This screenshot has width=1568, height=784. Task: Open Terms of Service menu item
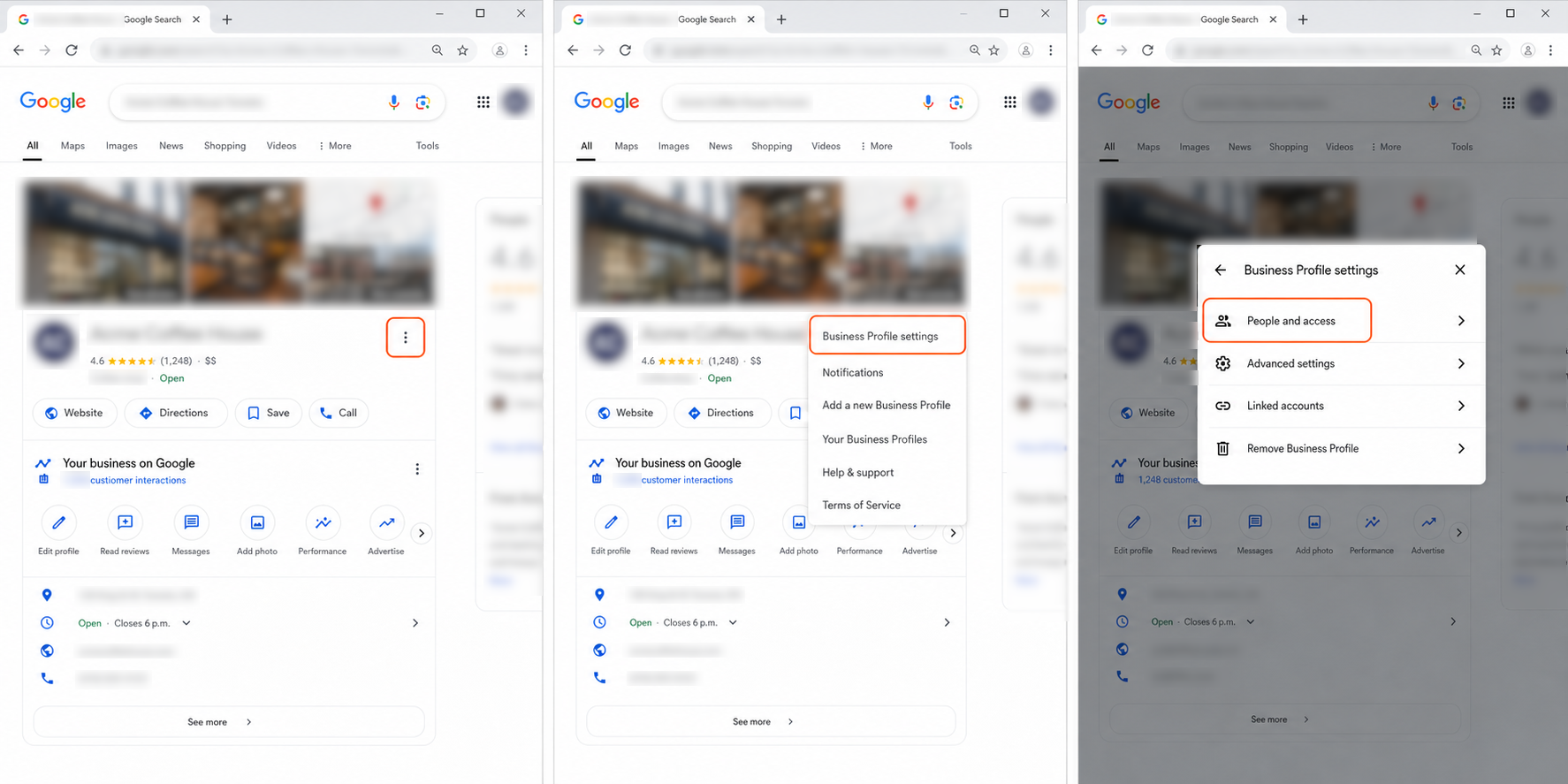[887, 505]
